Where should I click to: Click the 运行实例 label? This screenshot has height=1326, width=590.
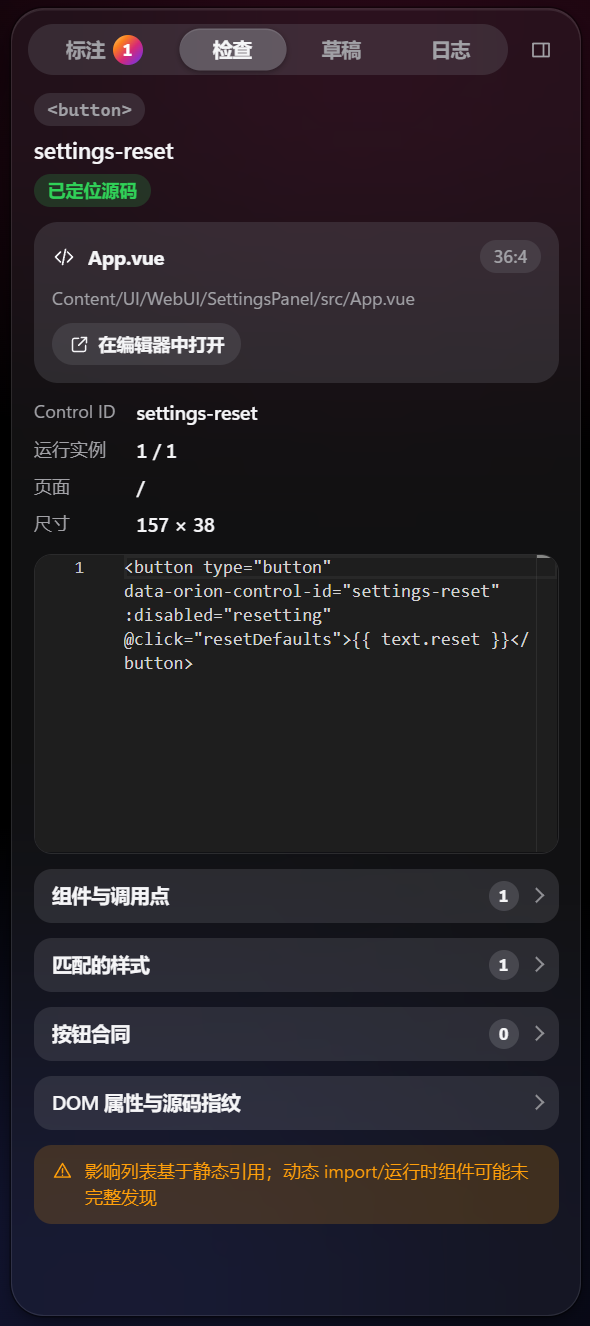(x=70, y=450)
